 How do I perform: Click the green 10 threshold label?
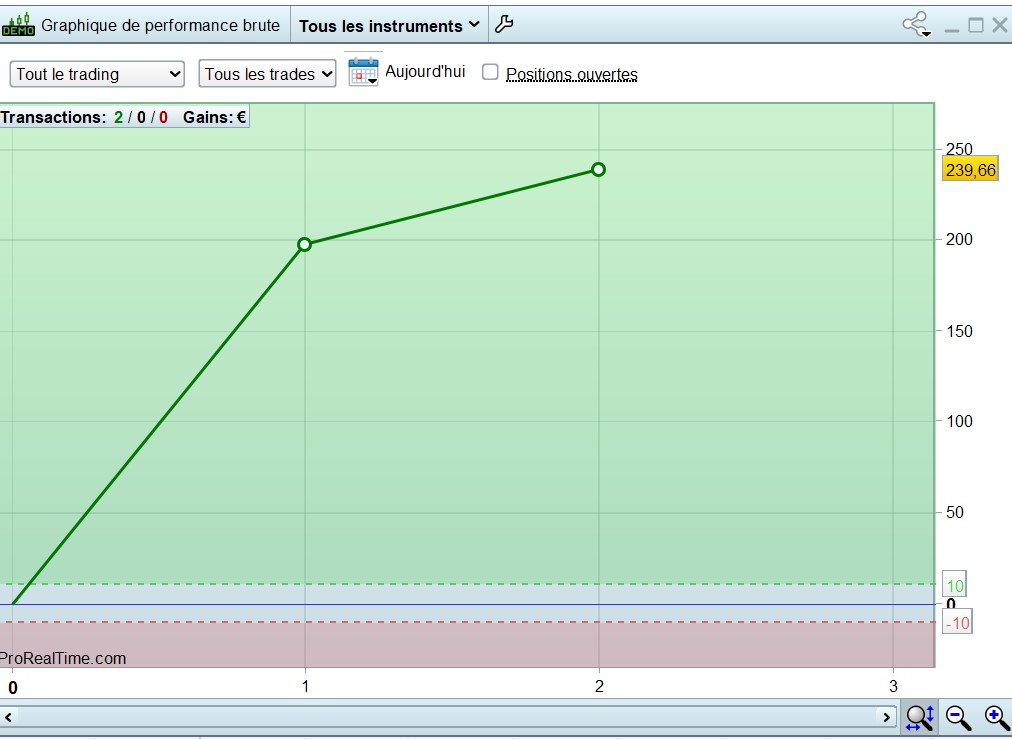point(955,585)
